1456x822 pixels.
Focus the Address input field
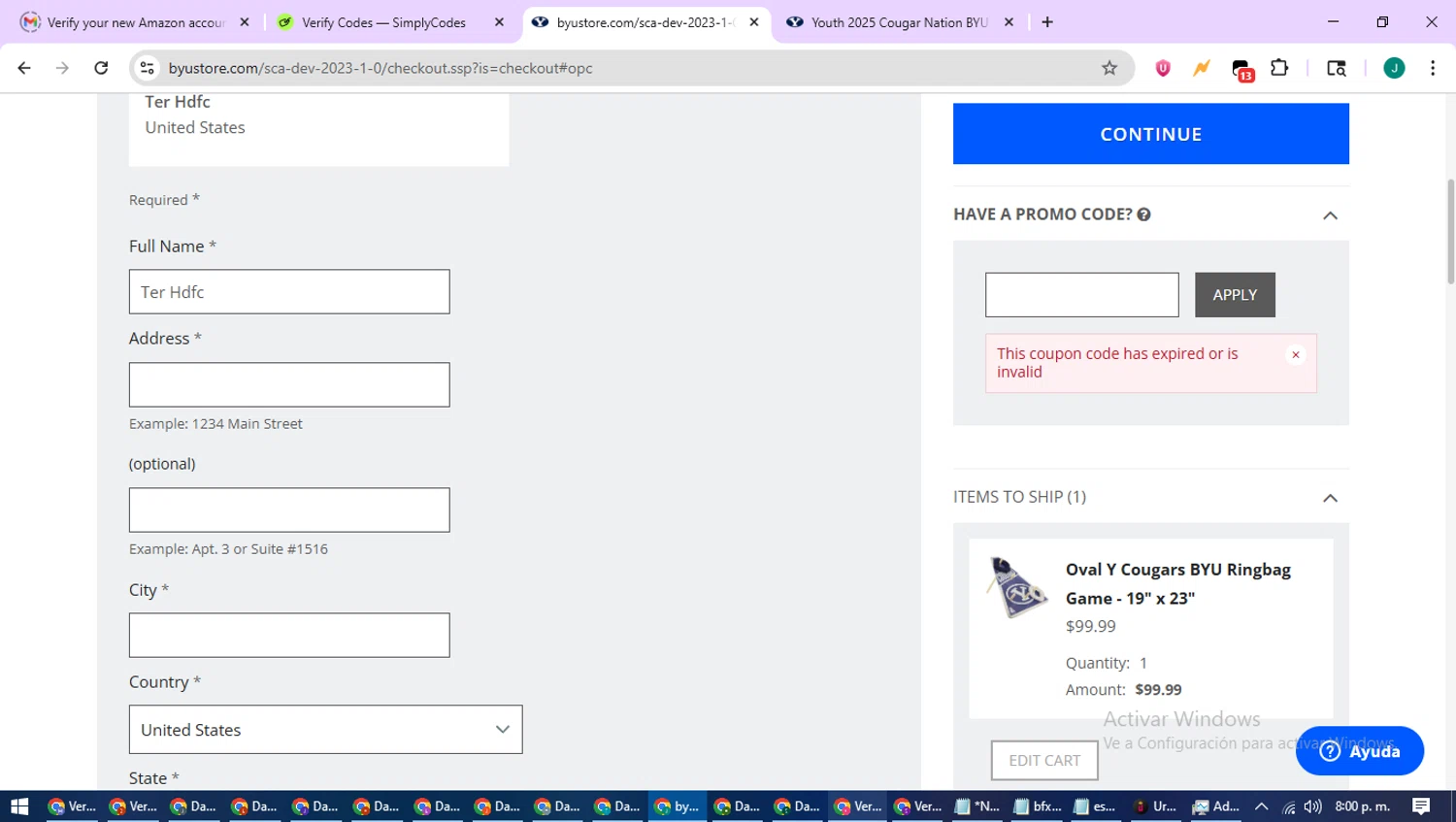click(289, 385)
